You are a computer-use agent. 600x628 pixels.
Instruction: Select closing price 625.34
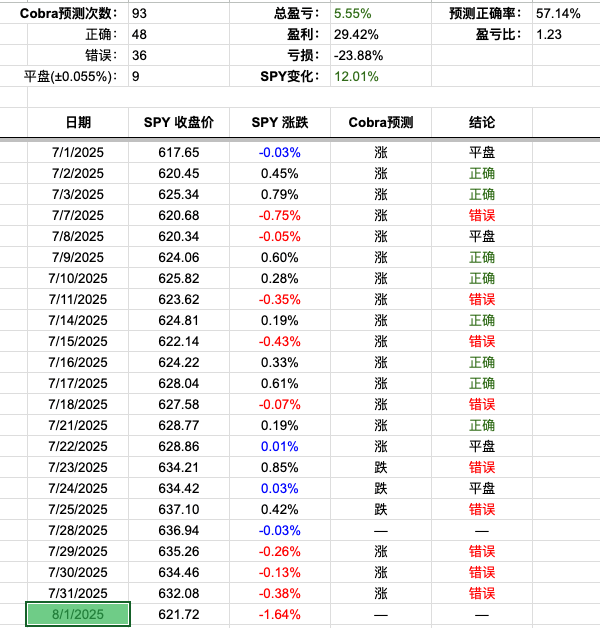[x=179, y=194]
